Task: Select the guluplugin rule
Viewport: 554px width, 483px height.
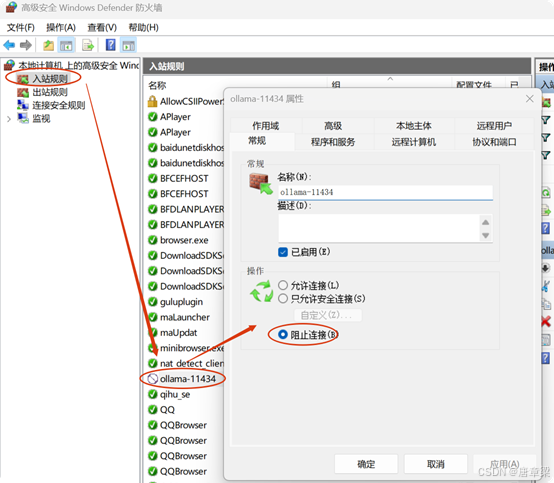Action: pos(181,302)
